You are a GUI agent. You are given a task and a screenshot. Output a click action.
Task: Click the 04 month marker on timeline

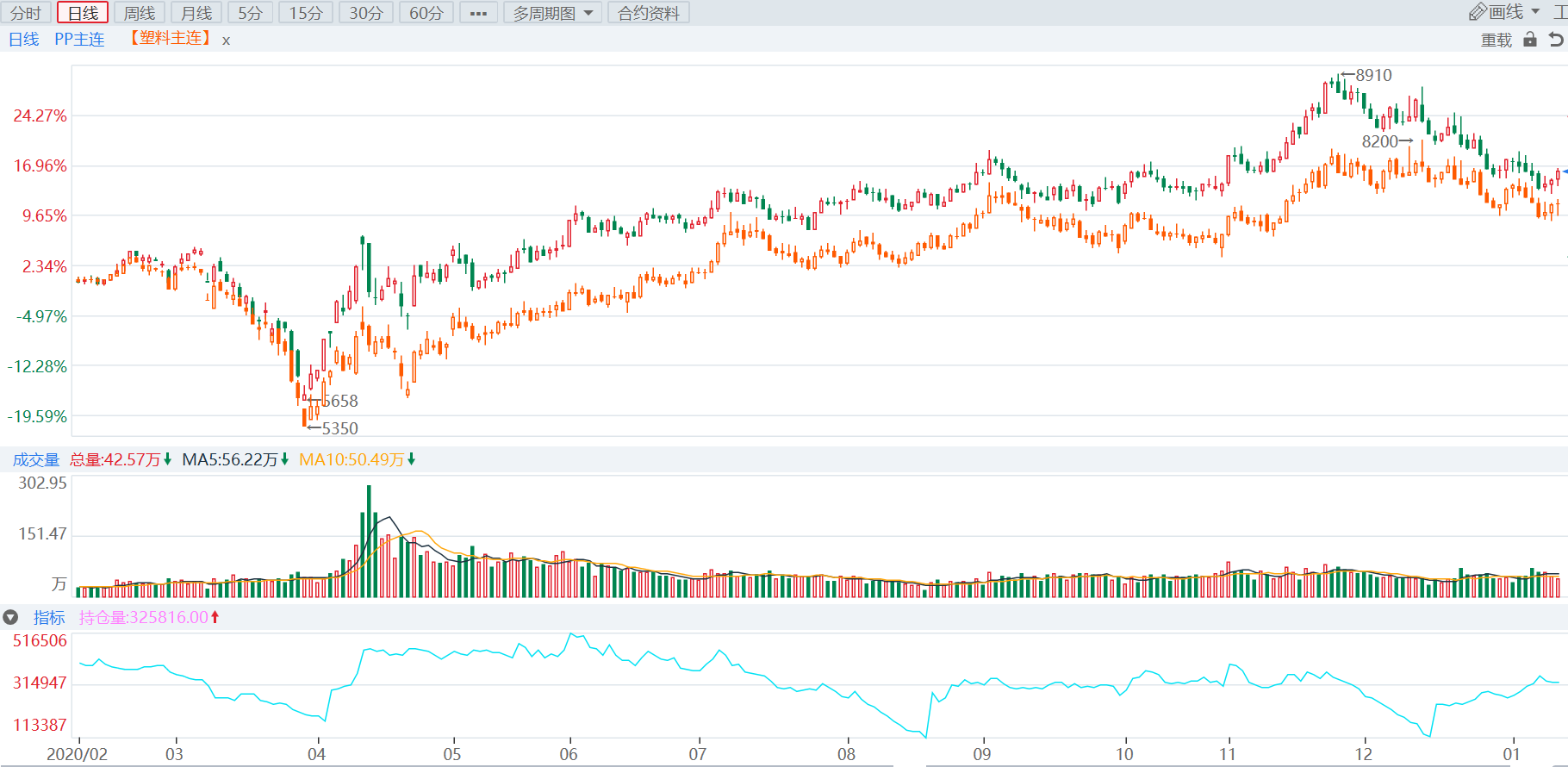(x=316, y=754)
